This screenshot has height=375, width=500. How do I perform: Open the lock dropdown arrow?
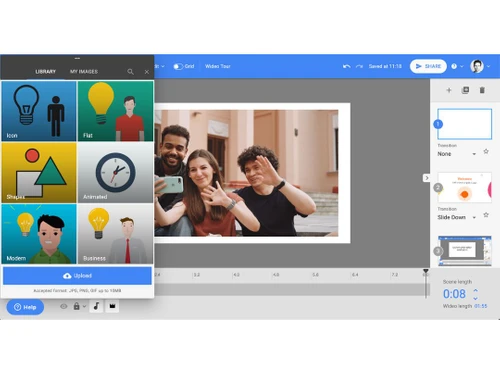click(x=84, y=306)
